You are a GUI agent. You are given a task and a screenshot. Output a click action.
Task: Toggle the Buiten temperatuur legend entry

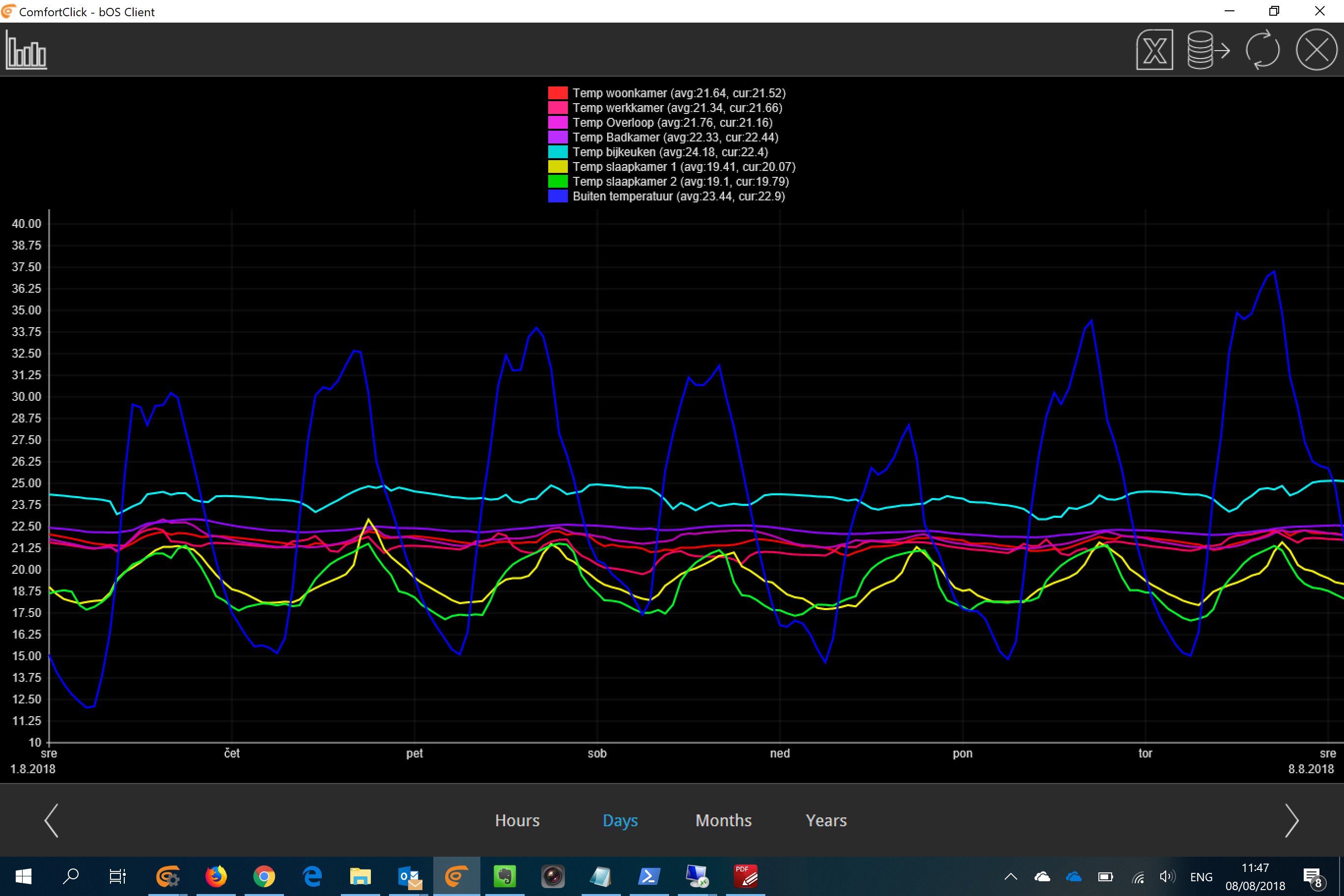click(x=678, y=196)
